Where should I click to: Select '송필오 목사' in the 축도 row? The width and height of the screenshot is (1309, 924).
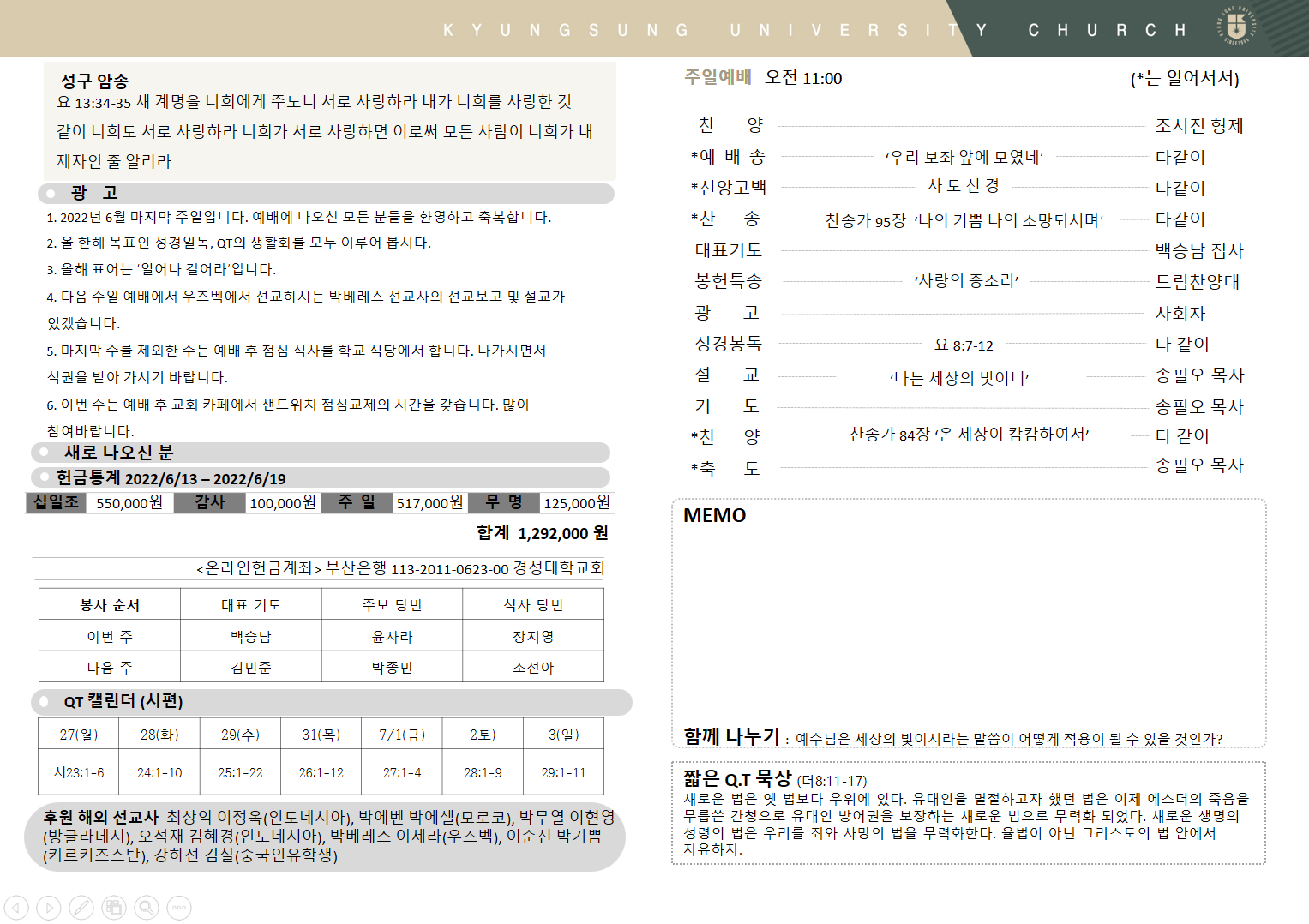1199,465
